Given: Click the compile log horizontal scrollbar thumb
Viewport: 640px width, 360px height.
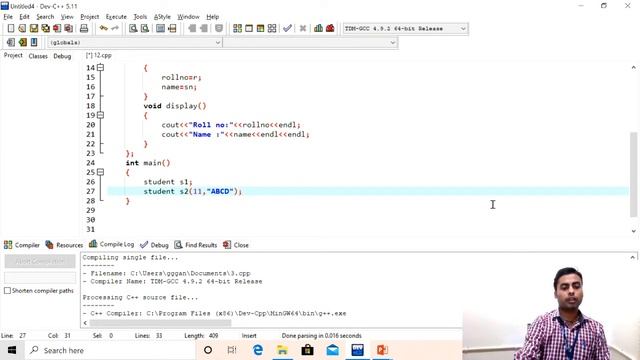Looking at the screenshot, I should coord(160,323).
